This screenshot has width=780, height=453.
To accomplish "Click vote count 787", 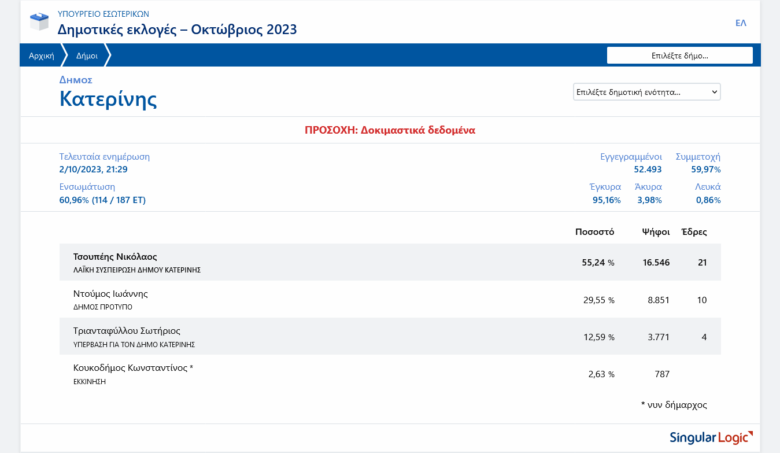I will (662, 374).
